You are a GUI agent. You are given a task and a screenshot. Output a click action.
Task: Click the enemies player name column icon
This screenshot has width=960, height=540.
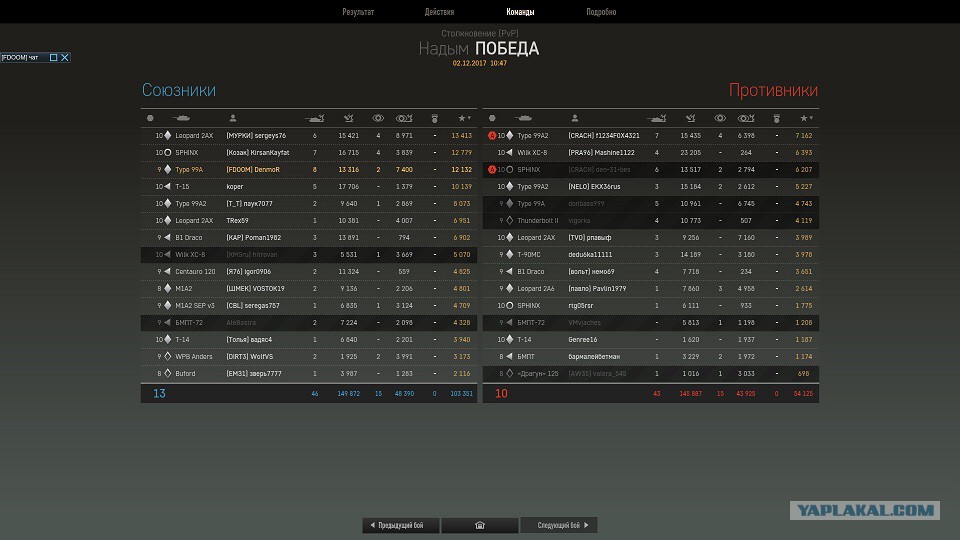click(574, 118)
